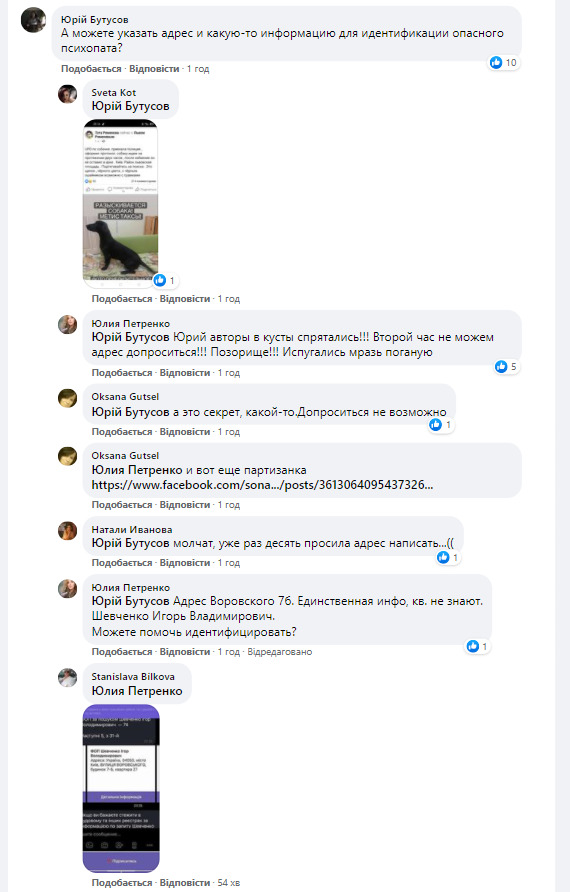
Task: Click the Відредаговано edited label
Action: tap(279, 651)
